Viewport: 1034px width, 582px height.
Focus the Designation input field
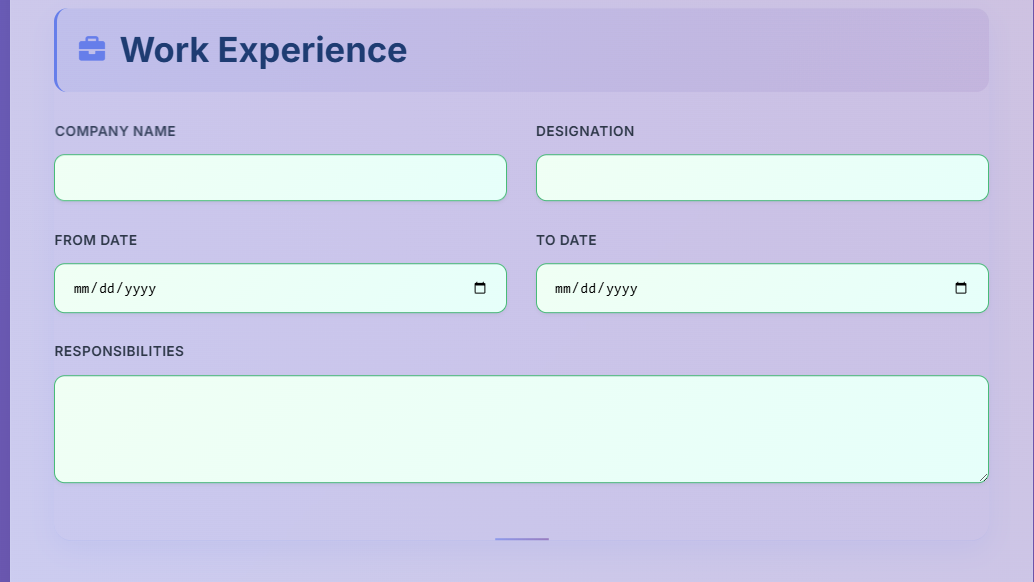tap(762, 177)
